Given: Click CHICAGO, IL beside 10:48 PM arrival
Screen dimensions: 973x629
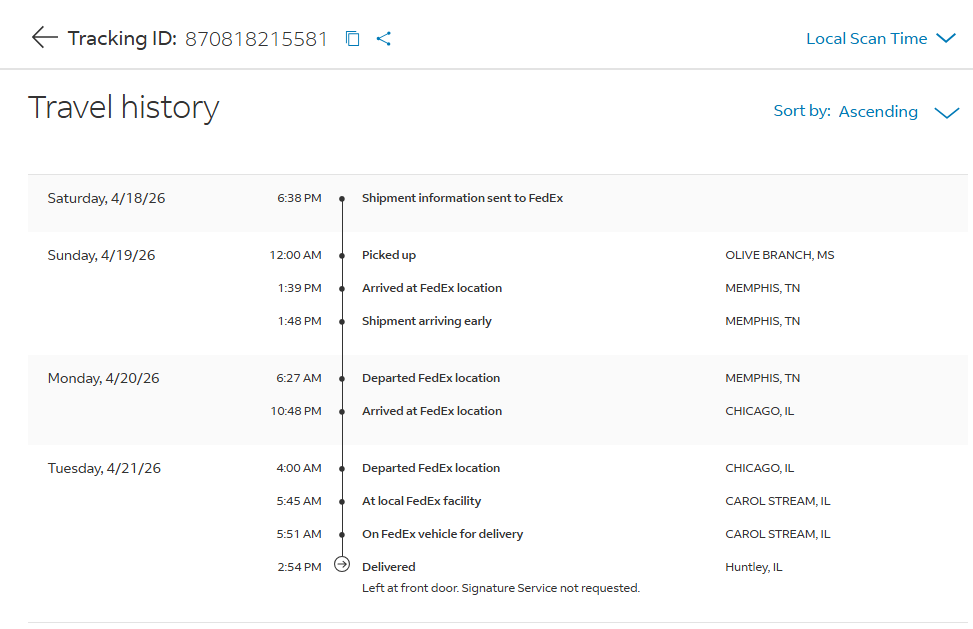Looking at the screenshot, I should point(760,411).
